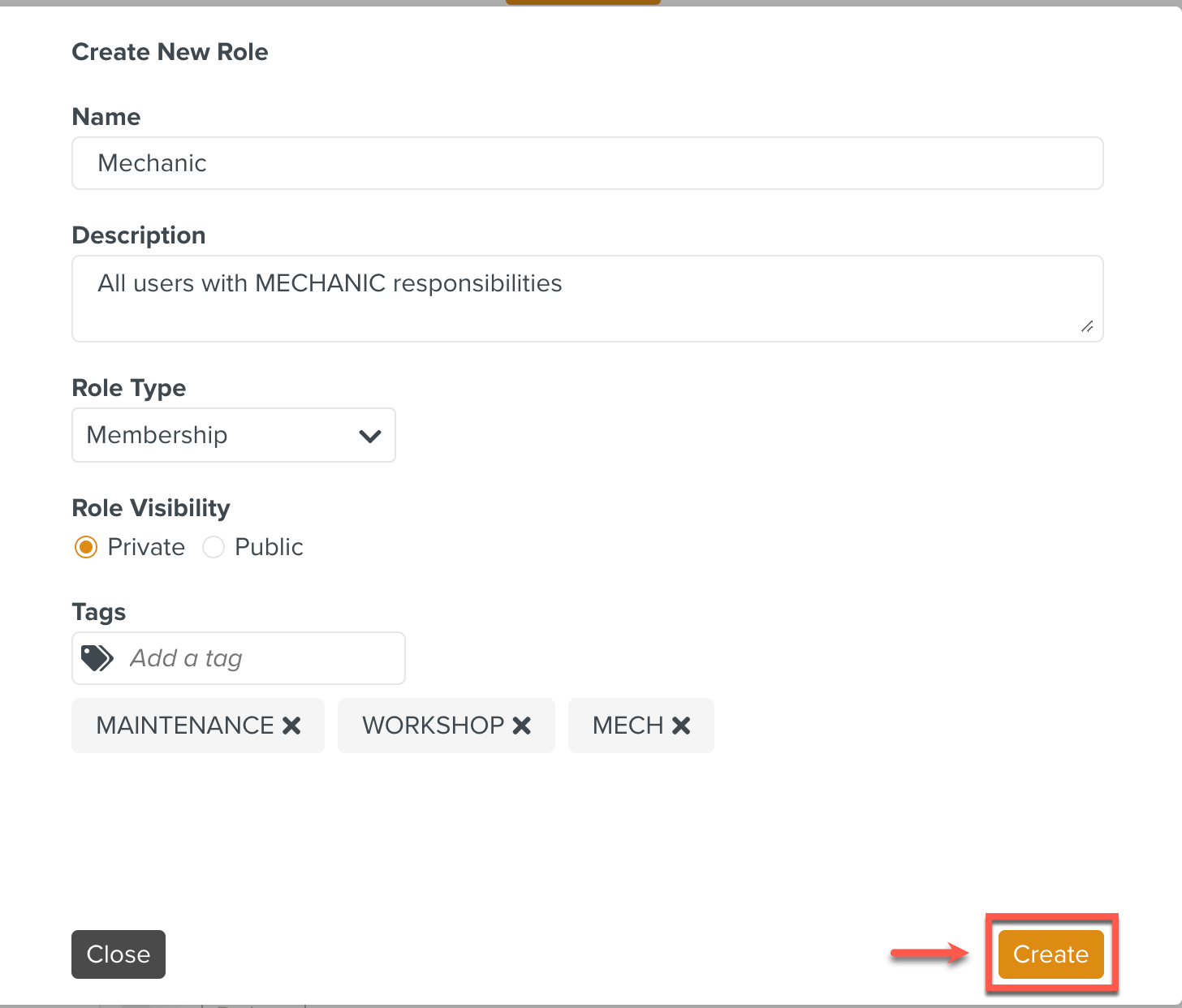Click the Description box resize handle
Viewport: 1182px width, 1008px height.
(x=1087, y=326)
